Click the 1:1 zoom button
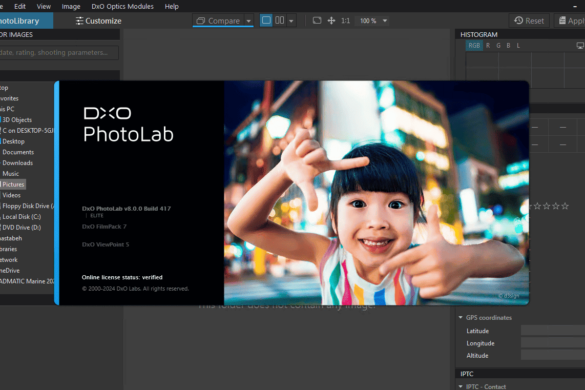Viewport: 585px width, 390px height. (345, 21)
